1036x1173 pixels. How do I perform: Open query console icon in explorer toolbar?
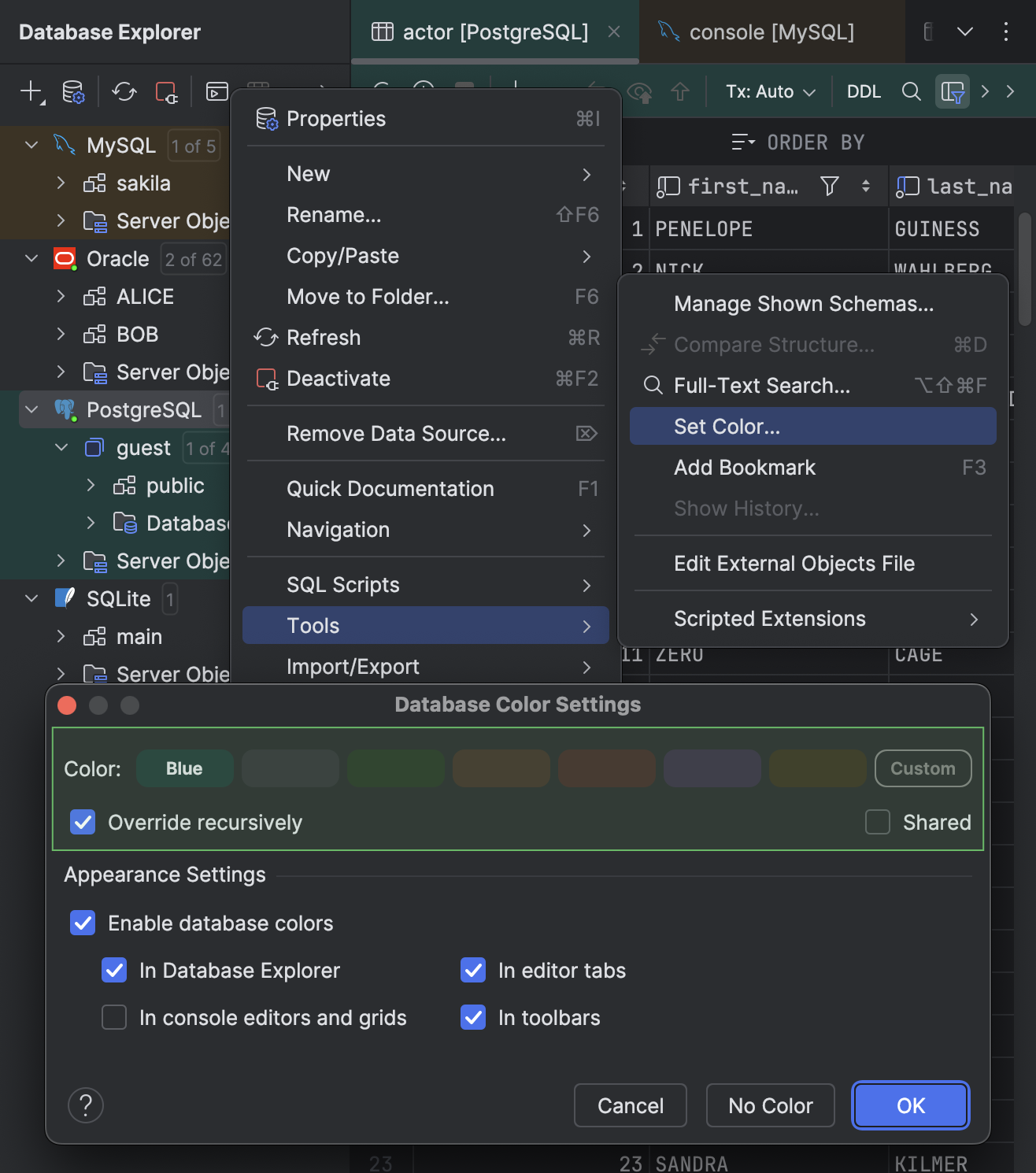(216, 92)
